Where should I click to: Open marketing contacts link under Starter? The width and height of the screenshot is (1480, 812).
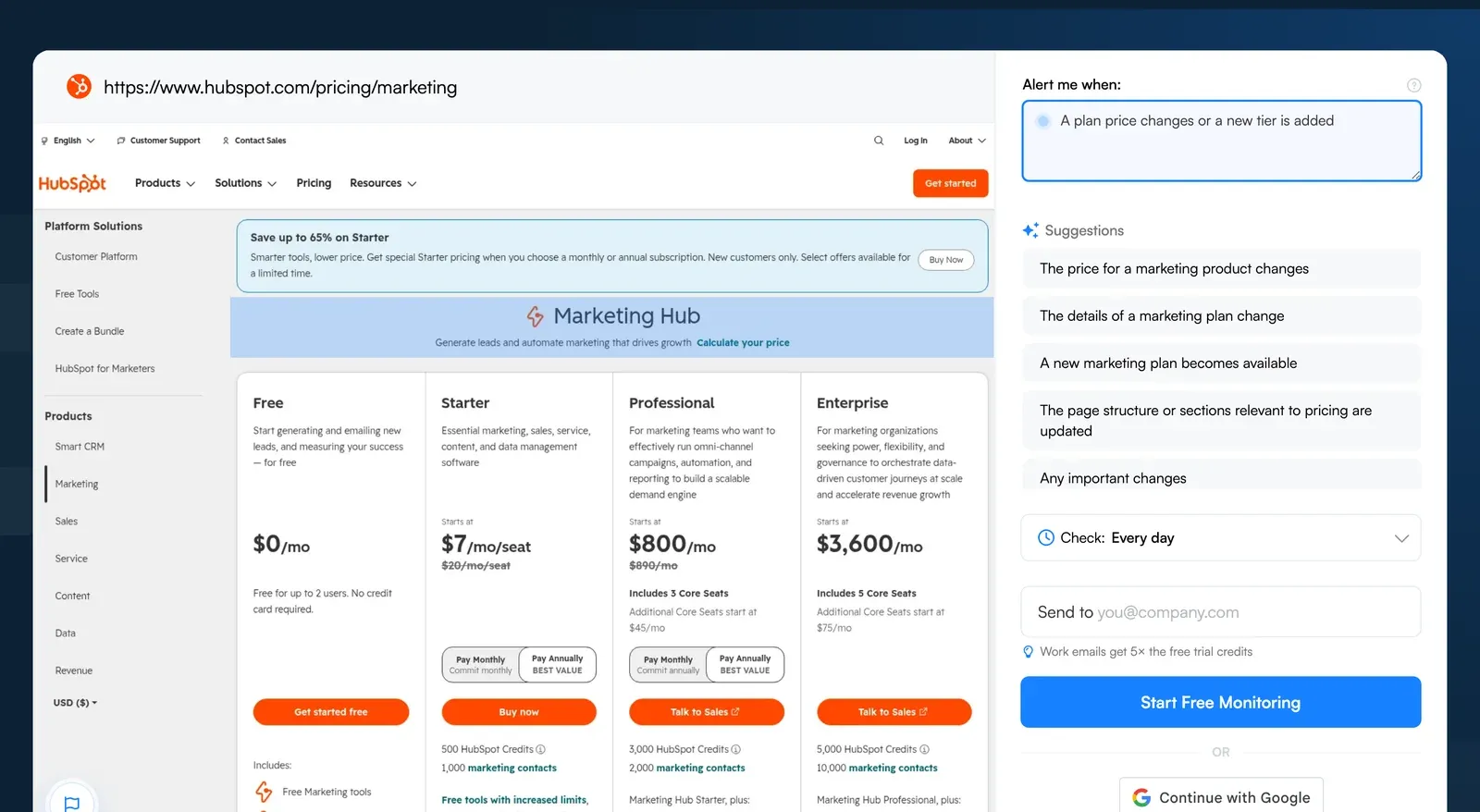coord(512,769)
